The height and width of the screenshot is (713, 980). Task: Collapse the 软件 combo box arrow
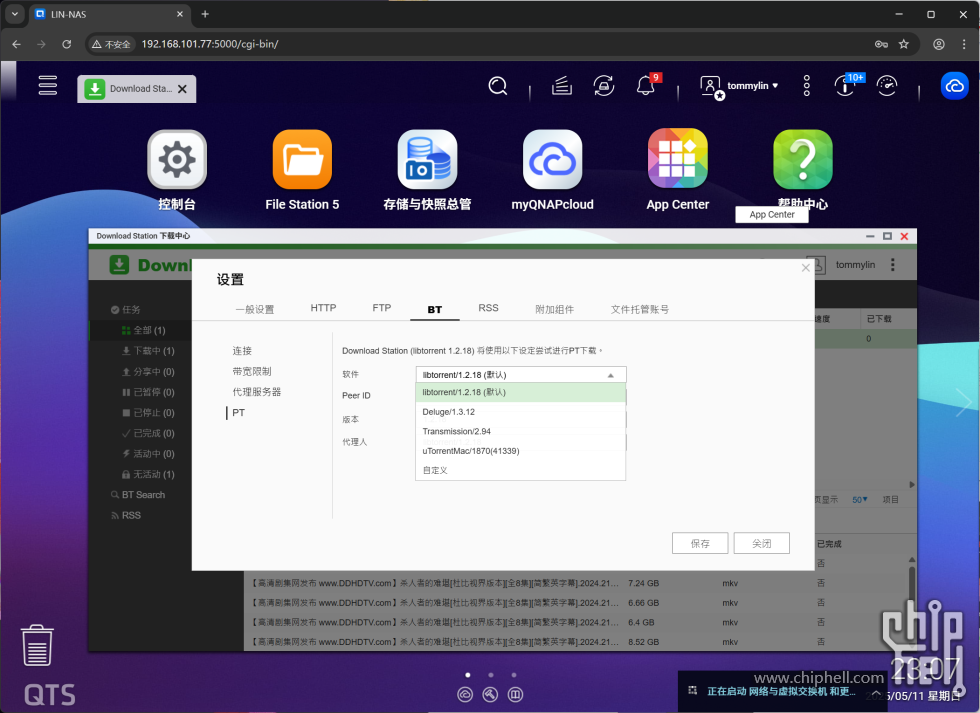pos(611,375)
